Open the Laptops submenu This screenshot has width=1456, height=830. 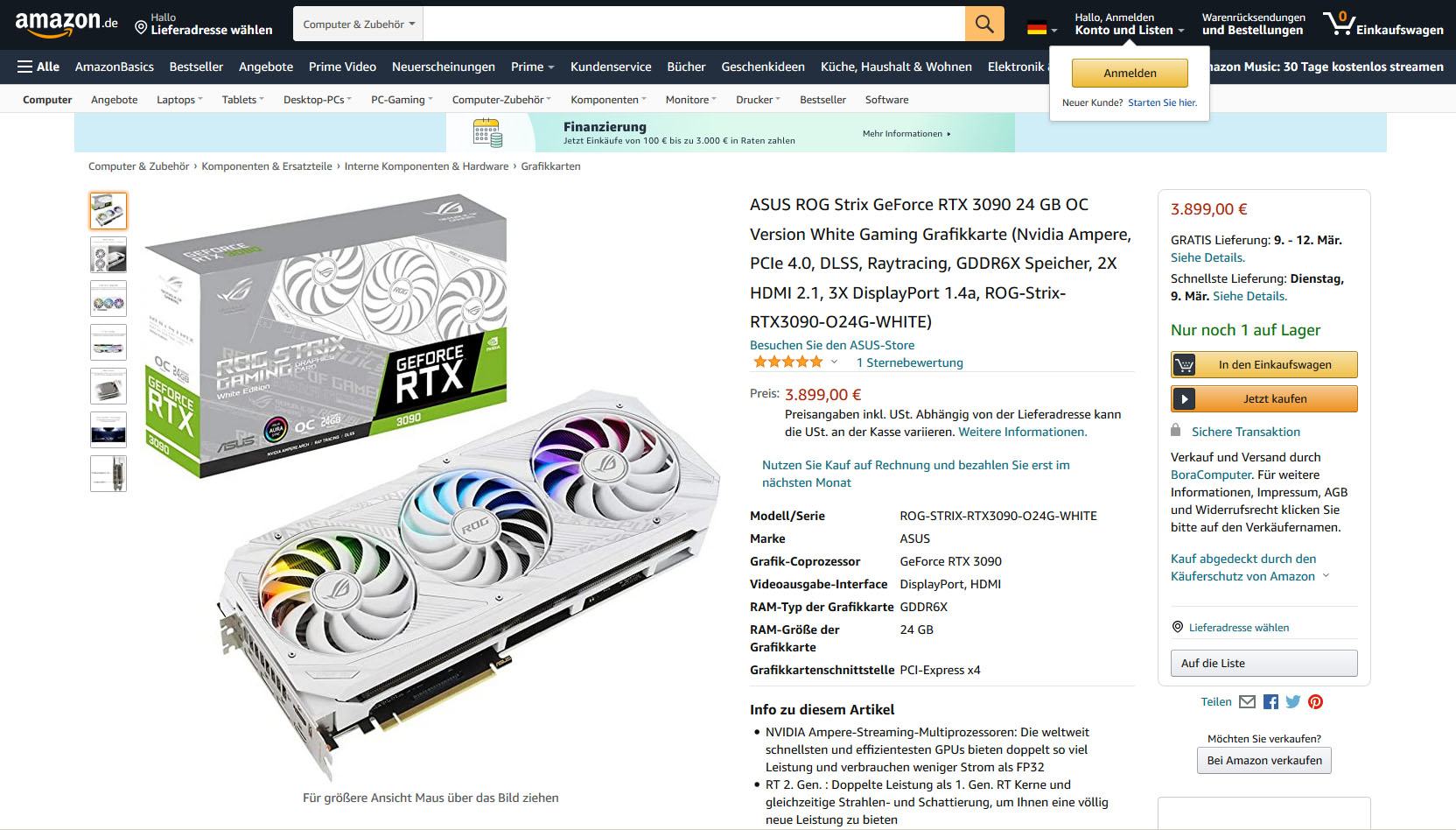point(179,100)
